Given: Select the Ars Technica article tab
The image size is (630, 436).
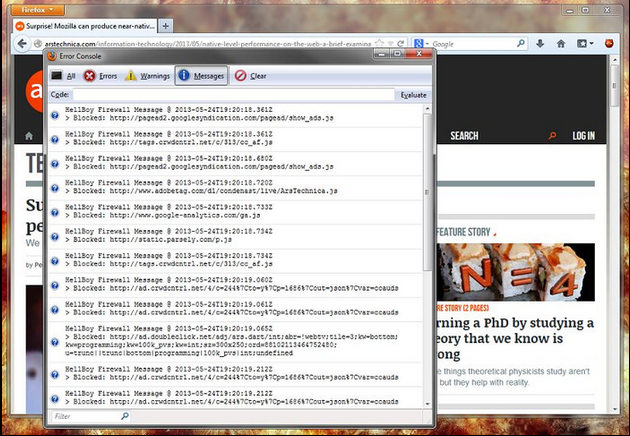Looking at the screenshot, I should point(85,26).
